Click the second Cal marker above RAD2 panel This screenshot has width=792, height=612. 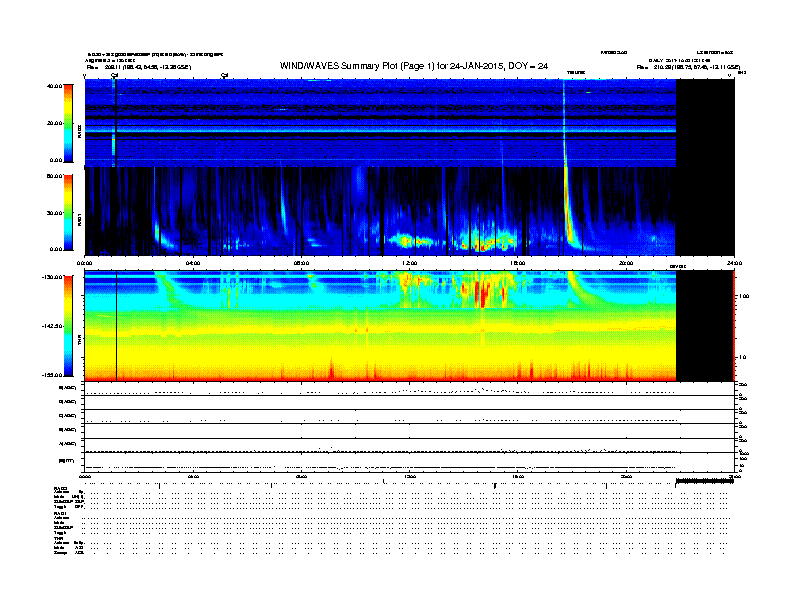(x=224, y=75)
